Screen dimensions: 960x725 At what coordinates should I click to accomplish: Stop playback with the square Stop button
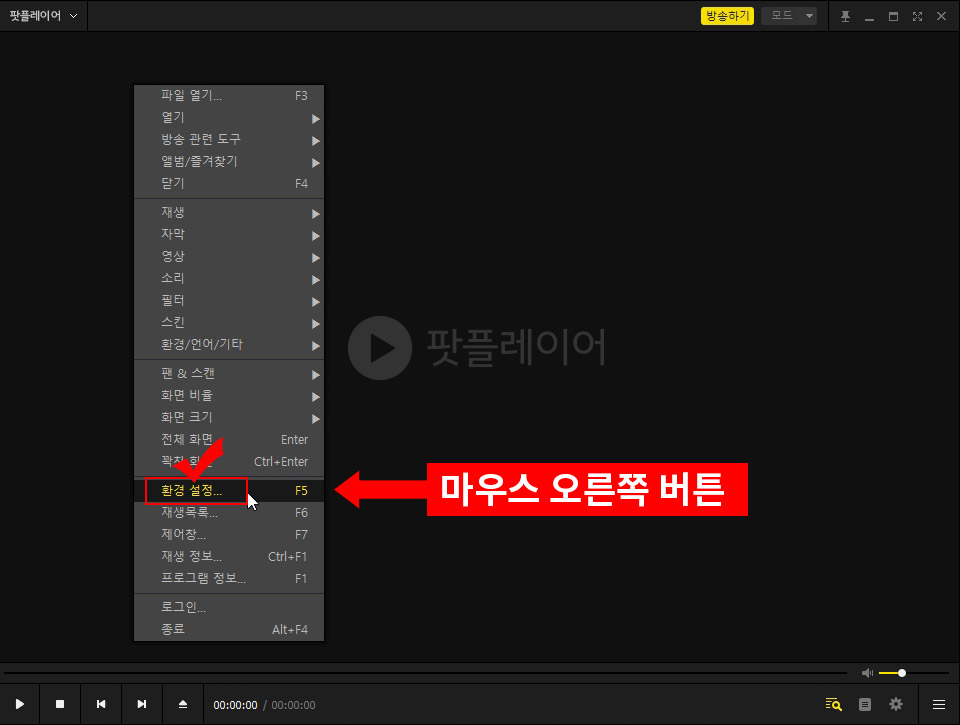pyautogui.click(x=60, y=704)
